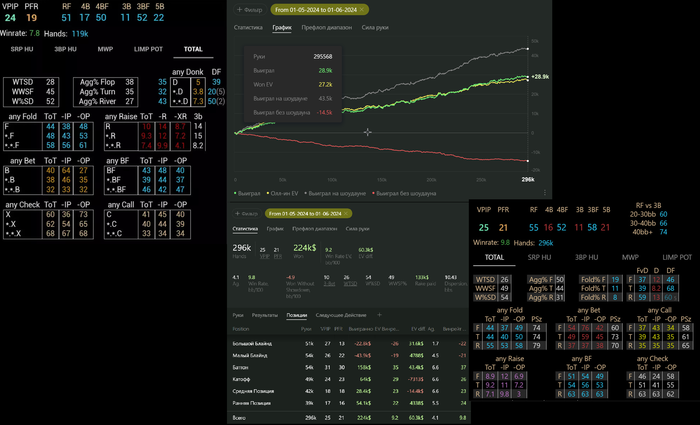Click the 296k x-axis end marker on graph
700x425 pixels.
528,179
